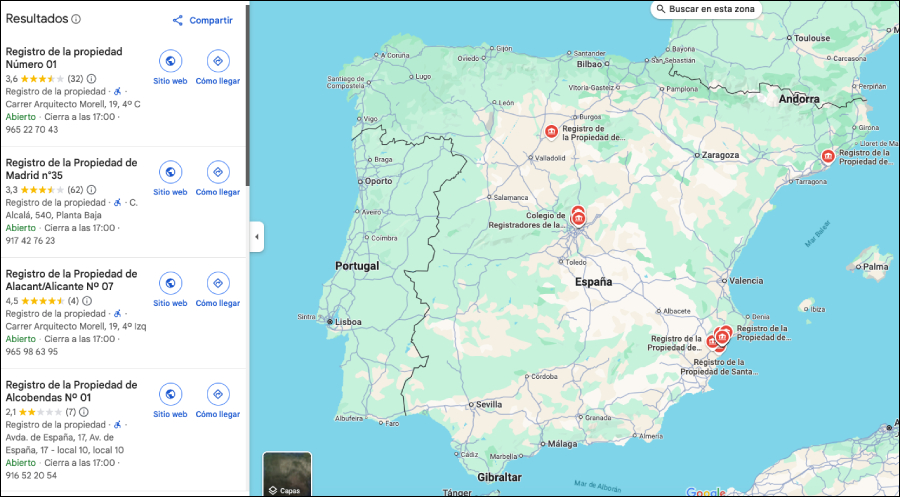Open Sitio web for Registro Número 01

click(170, 68)
